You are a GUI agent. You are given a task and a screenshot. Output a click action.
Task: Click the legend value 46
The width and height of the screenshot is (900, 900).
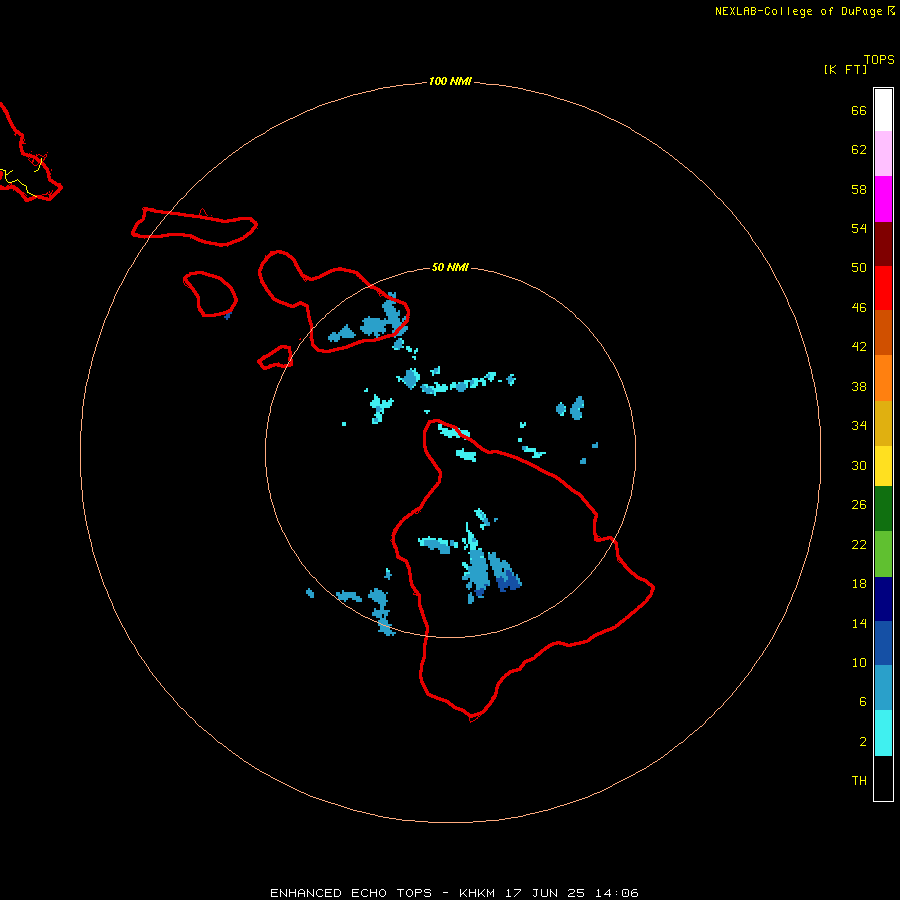click(859, 308)
